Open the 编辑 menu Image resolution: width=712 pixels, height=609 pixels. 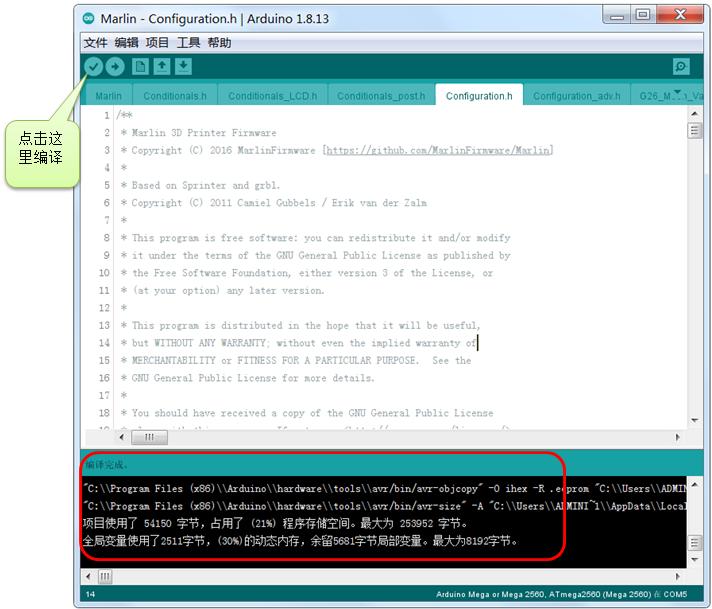(x=126, y=43)
